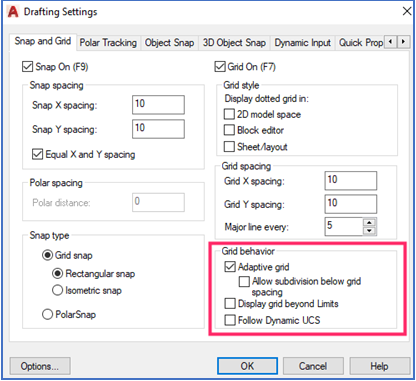Choose Isometric snap option
Viewport: 416px width, 381px height.
coord(57,290)
